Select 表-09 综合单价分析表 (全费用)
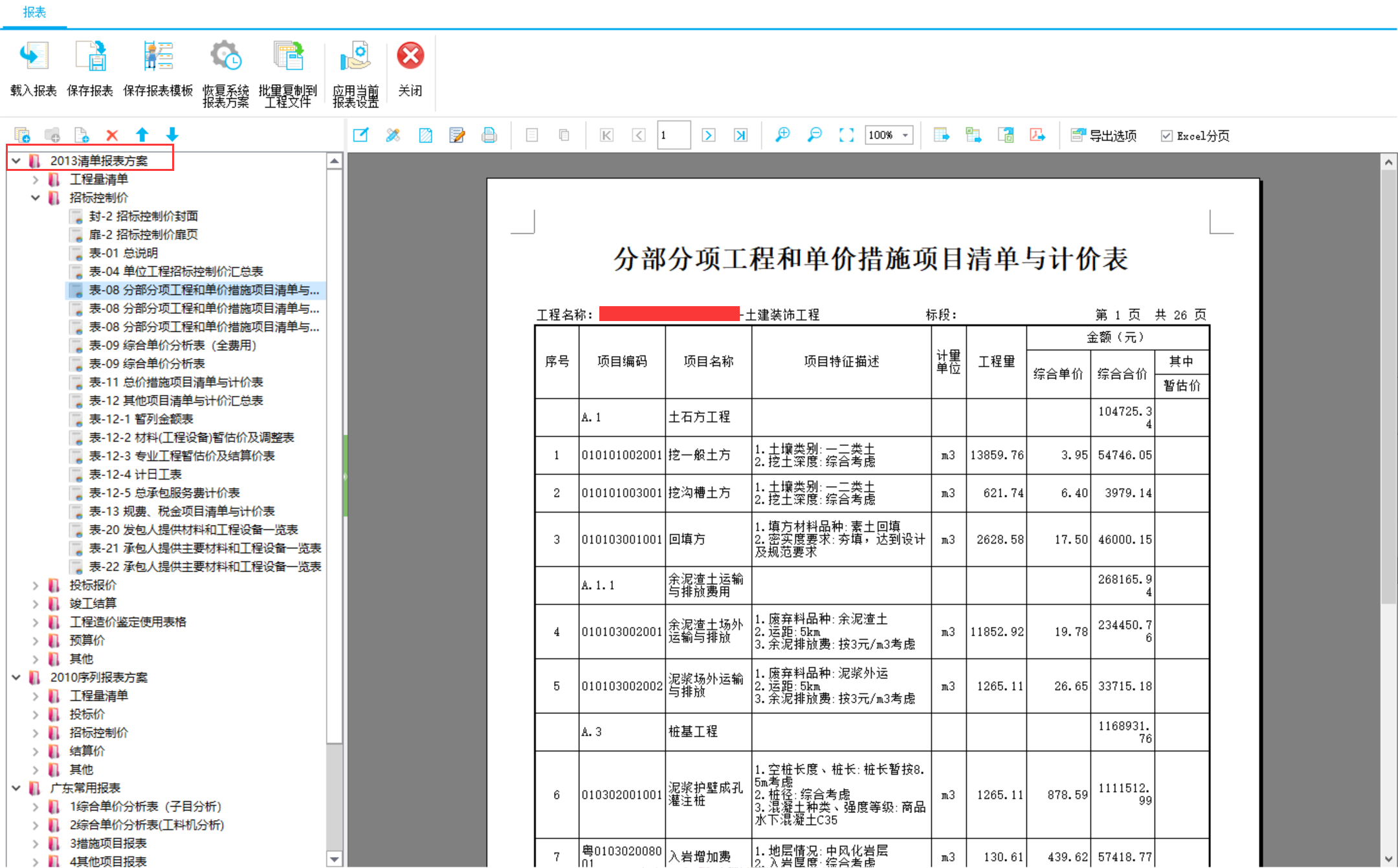Viewport: 1398px width, 868px height. click(172, 345)
